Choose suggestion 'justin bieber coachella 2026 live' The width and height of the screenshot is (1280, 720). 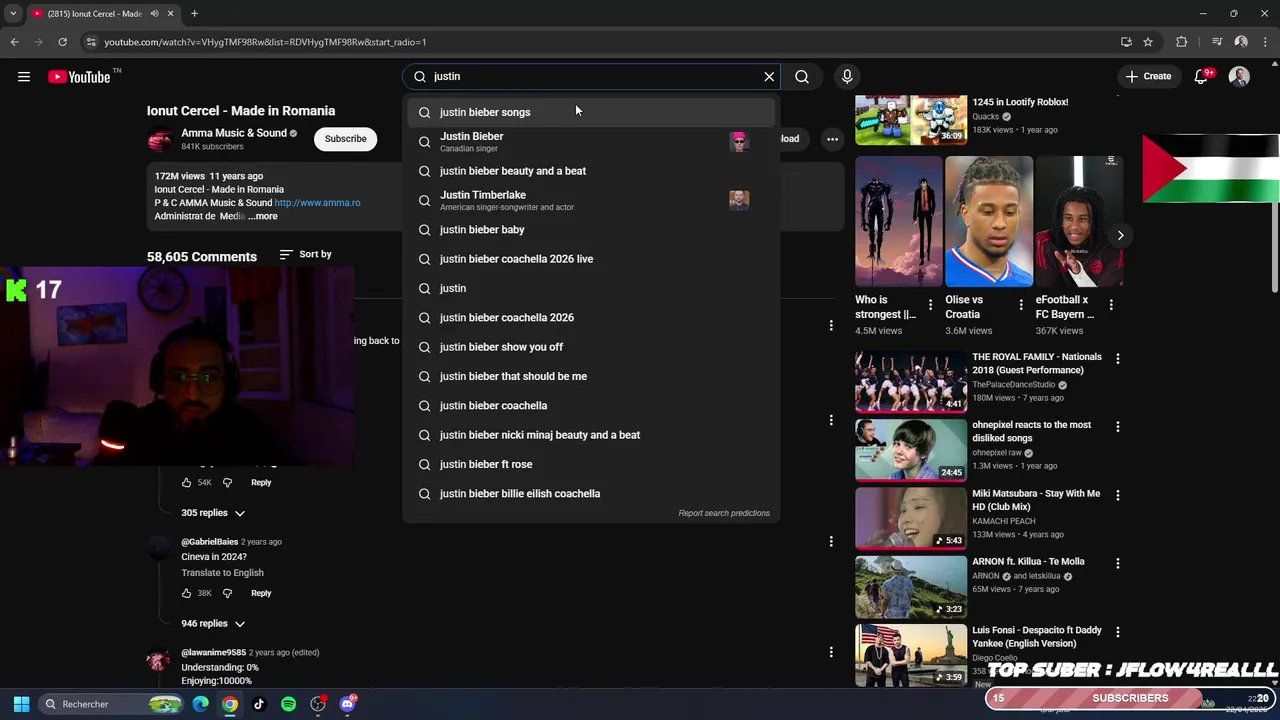pos(591,259)
